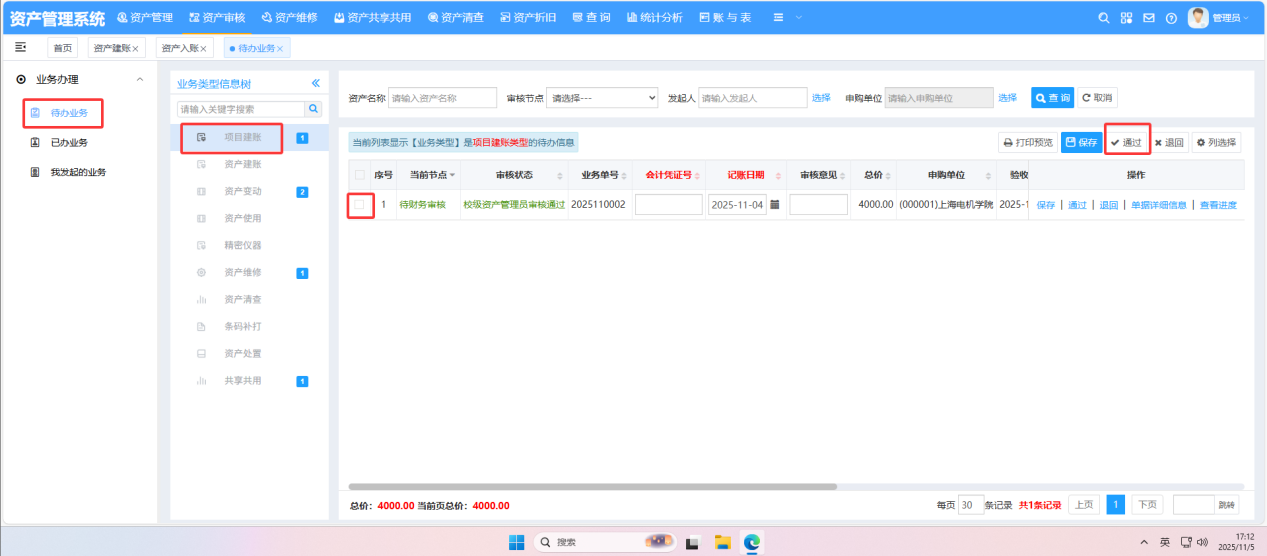1267x556 pixels.
Task: Open the QR code grid icon in header
Action: point(1126,18)
